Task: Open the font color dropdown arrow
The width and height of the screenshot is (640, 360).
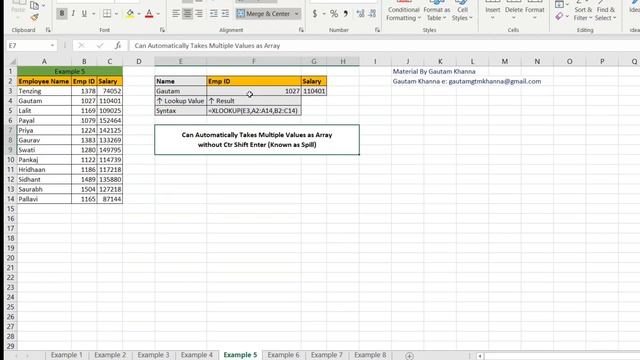Action: [x=158, y=14]
